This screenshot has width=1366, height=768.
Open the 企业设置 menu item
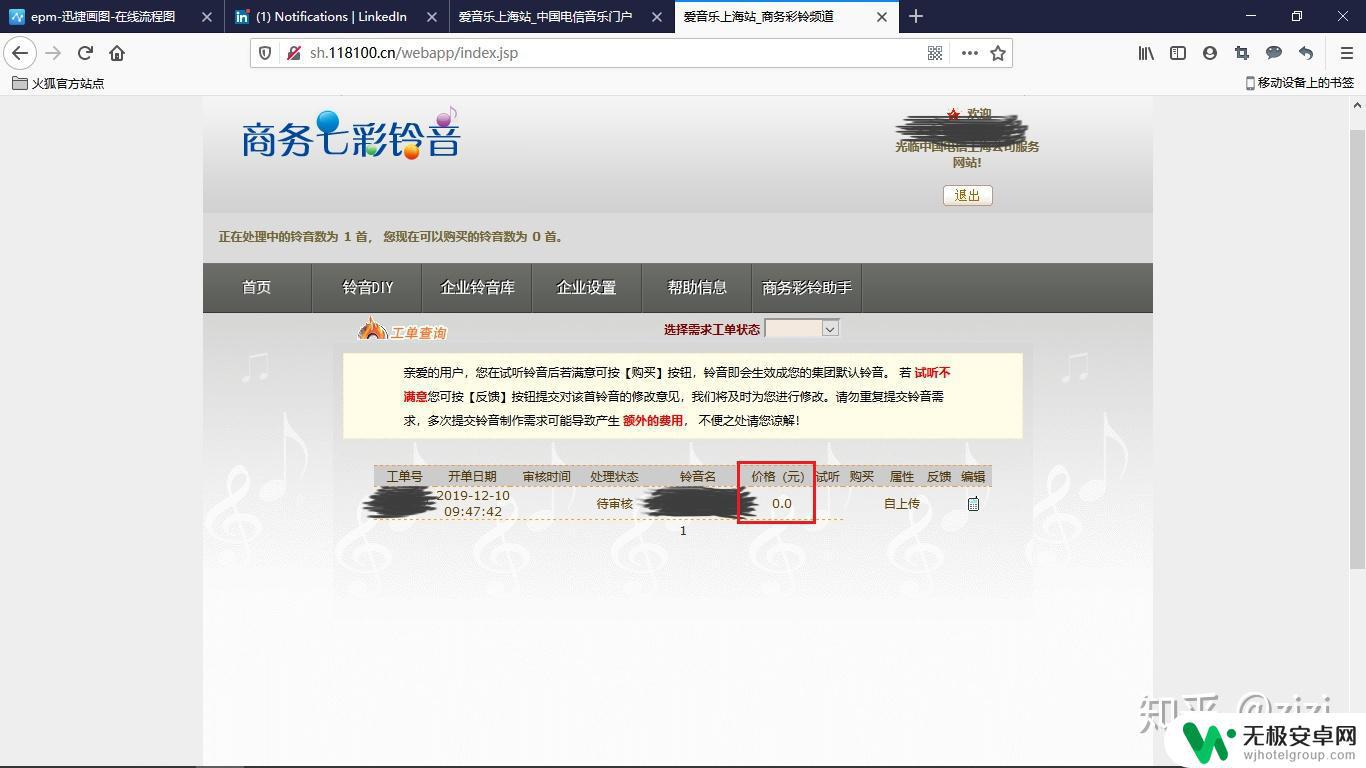pyautogui.click(x=587, y=288)
